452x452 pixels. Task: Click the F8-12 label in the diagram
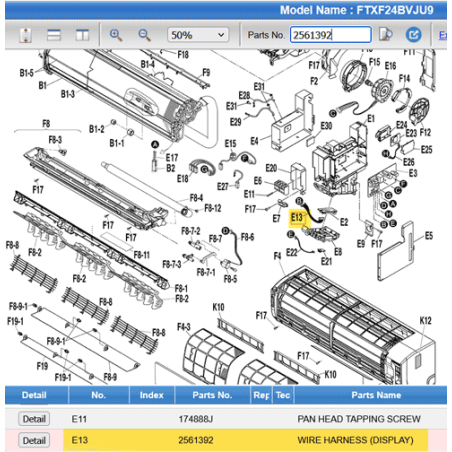[213, 208]
